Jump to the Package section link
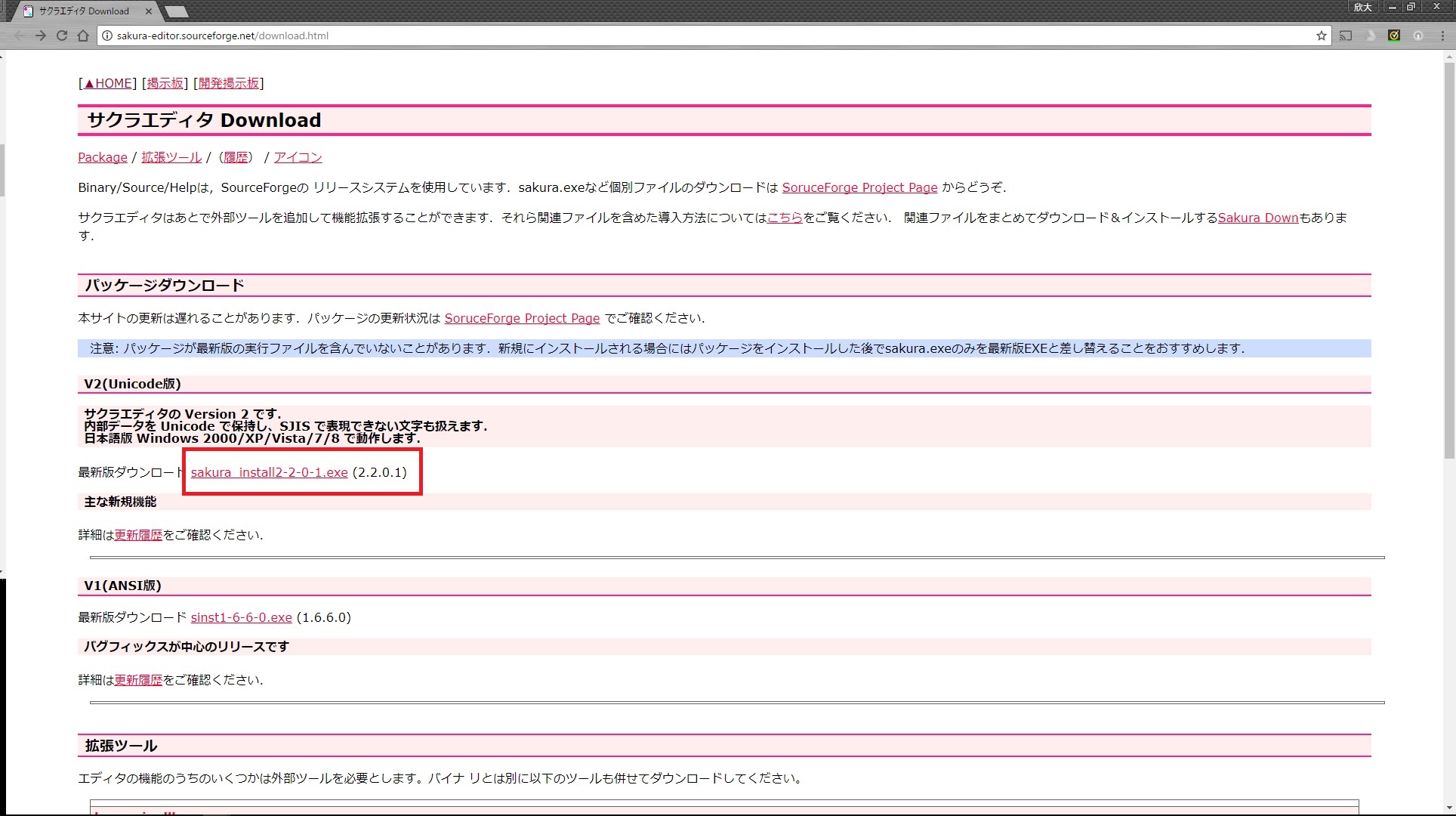The image size is (1456, 816). [x=103, y=157]
